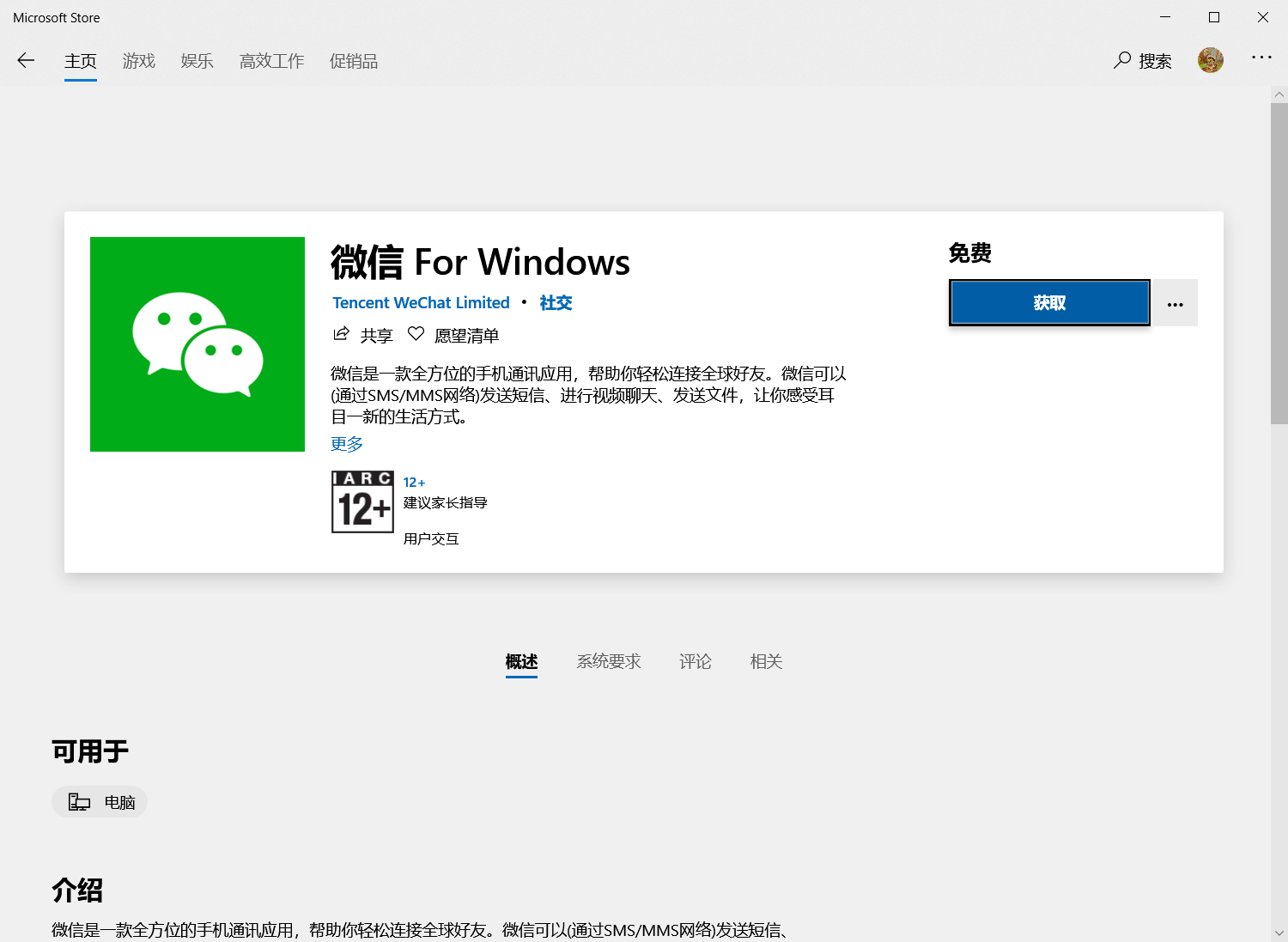Click the 搜索 text label

point(1155,61)
